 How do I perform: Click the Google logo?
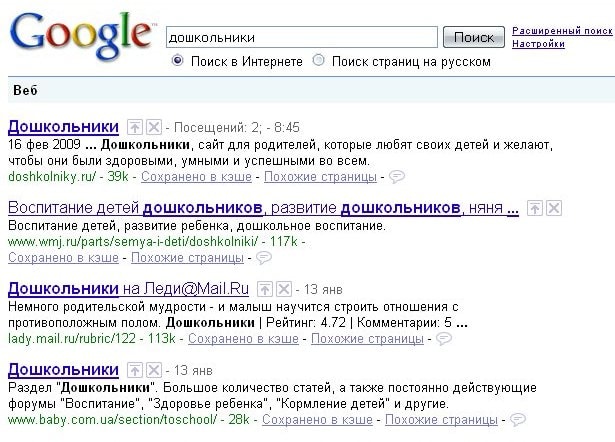pyautogui.click(x=79, y=37)
